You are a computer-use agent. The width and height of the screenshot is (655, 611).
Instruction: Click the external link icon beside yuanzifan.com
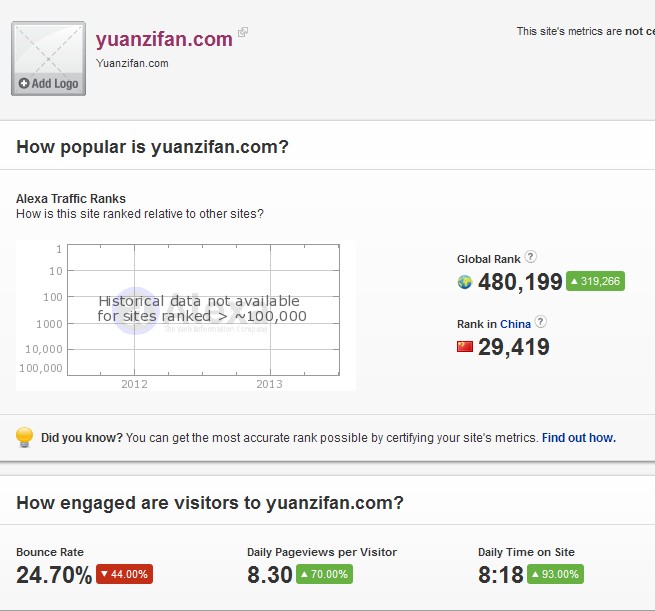[243, 33]
